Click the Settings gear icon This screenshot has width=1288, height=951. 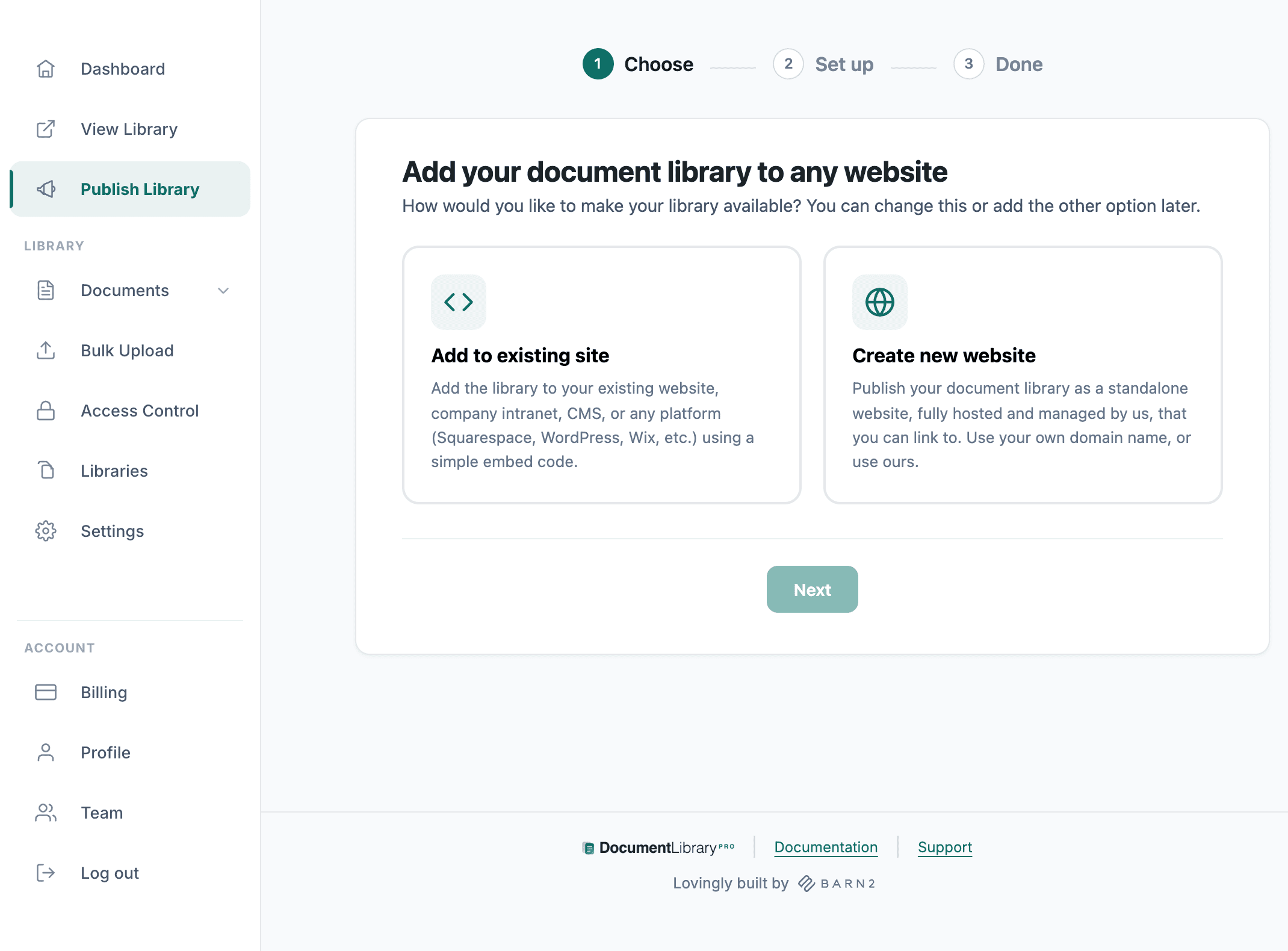46,531
